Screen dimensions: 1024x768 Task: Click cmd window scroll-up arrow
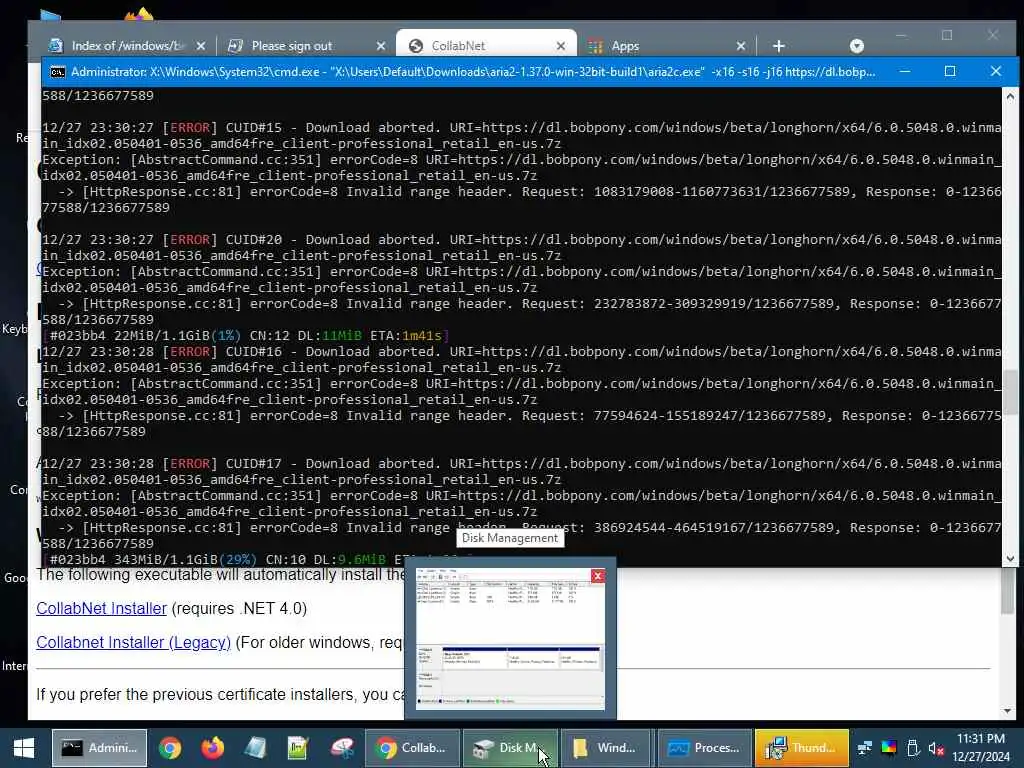coord(1010,97)
